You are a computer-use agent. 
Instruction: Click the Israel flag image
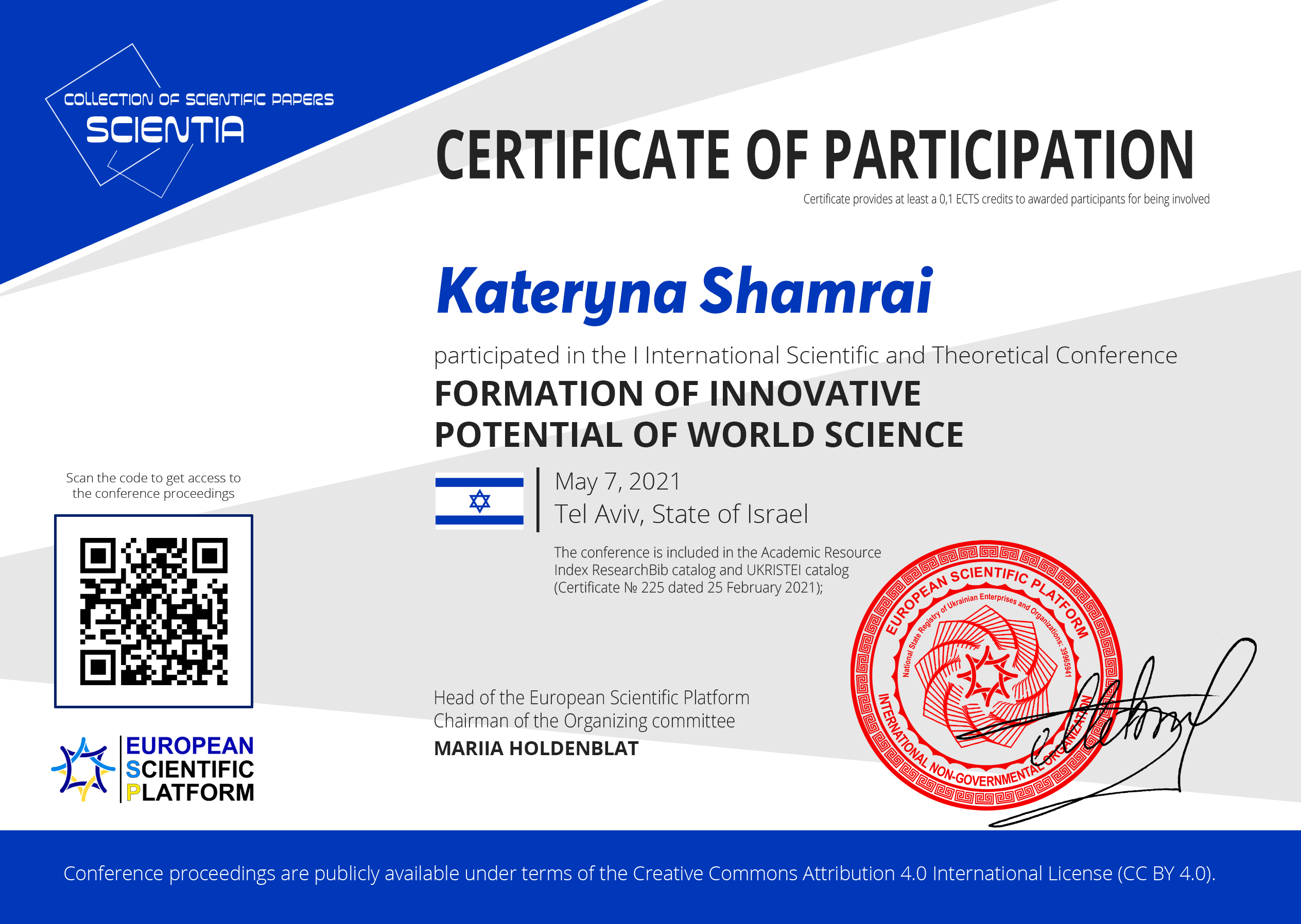(479, 501)
